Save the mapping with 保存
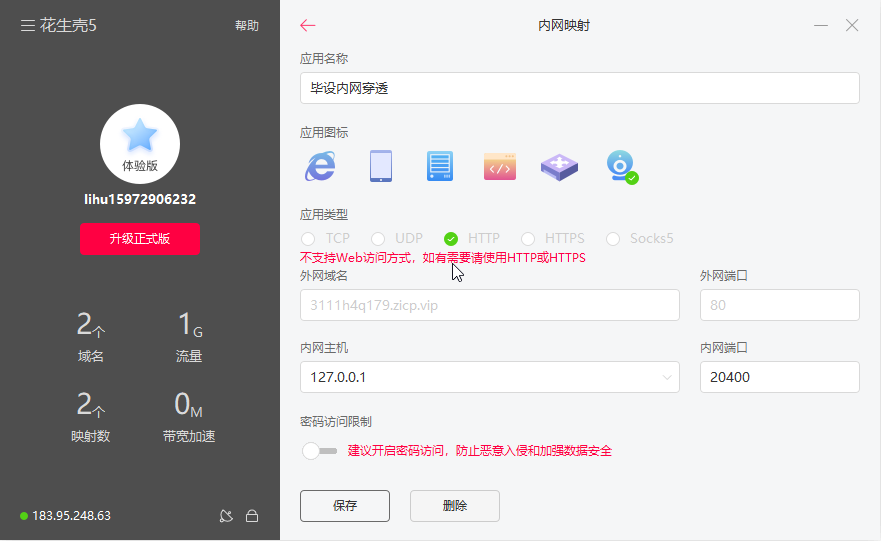Viewport: 881px width, 541px height. click(x=345, y=506)
